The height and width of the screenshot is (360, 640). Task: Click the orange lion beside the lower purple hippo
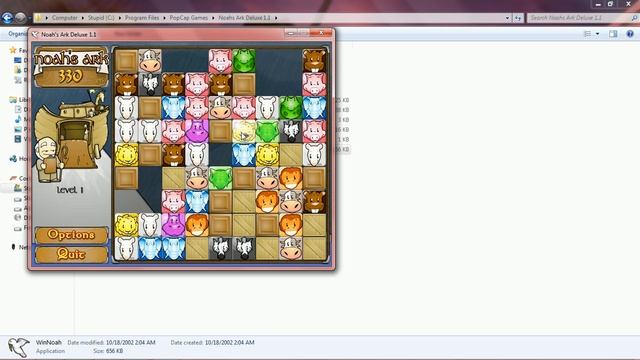(197, 225)
